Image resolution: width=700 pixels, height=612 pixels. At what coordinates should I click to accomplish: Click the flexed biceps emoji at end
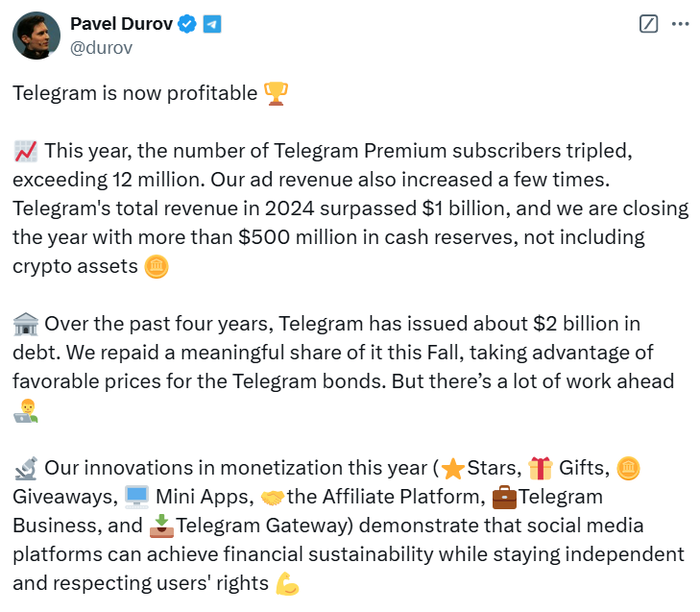click(286, 584)
